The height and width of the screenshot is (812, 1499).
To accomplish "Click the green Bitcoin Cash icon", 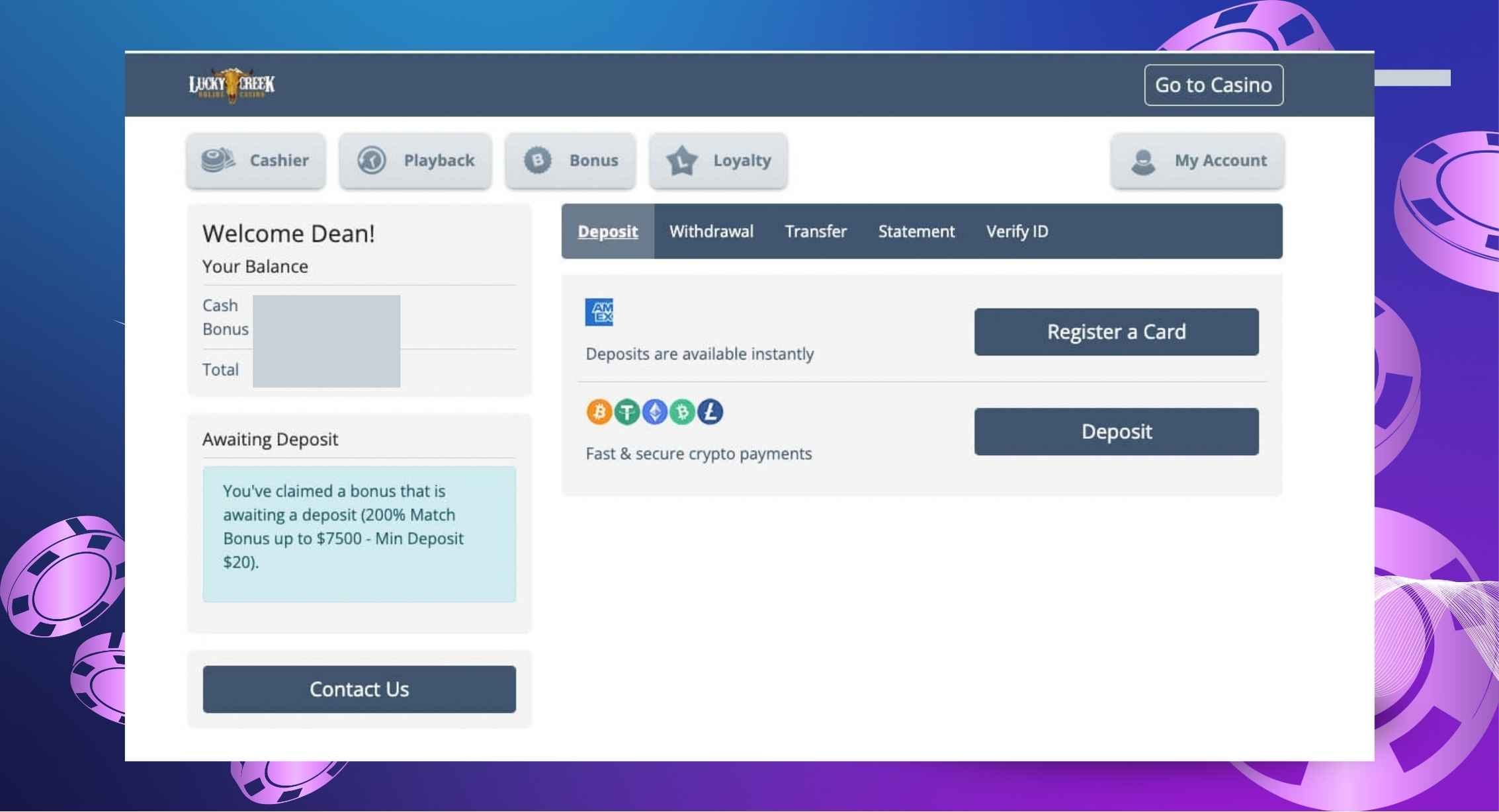I will point(682,412).
